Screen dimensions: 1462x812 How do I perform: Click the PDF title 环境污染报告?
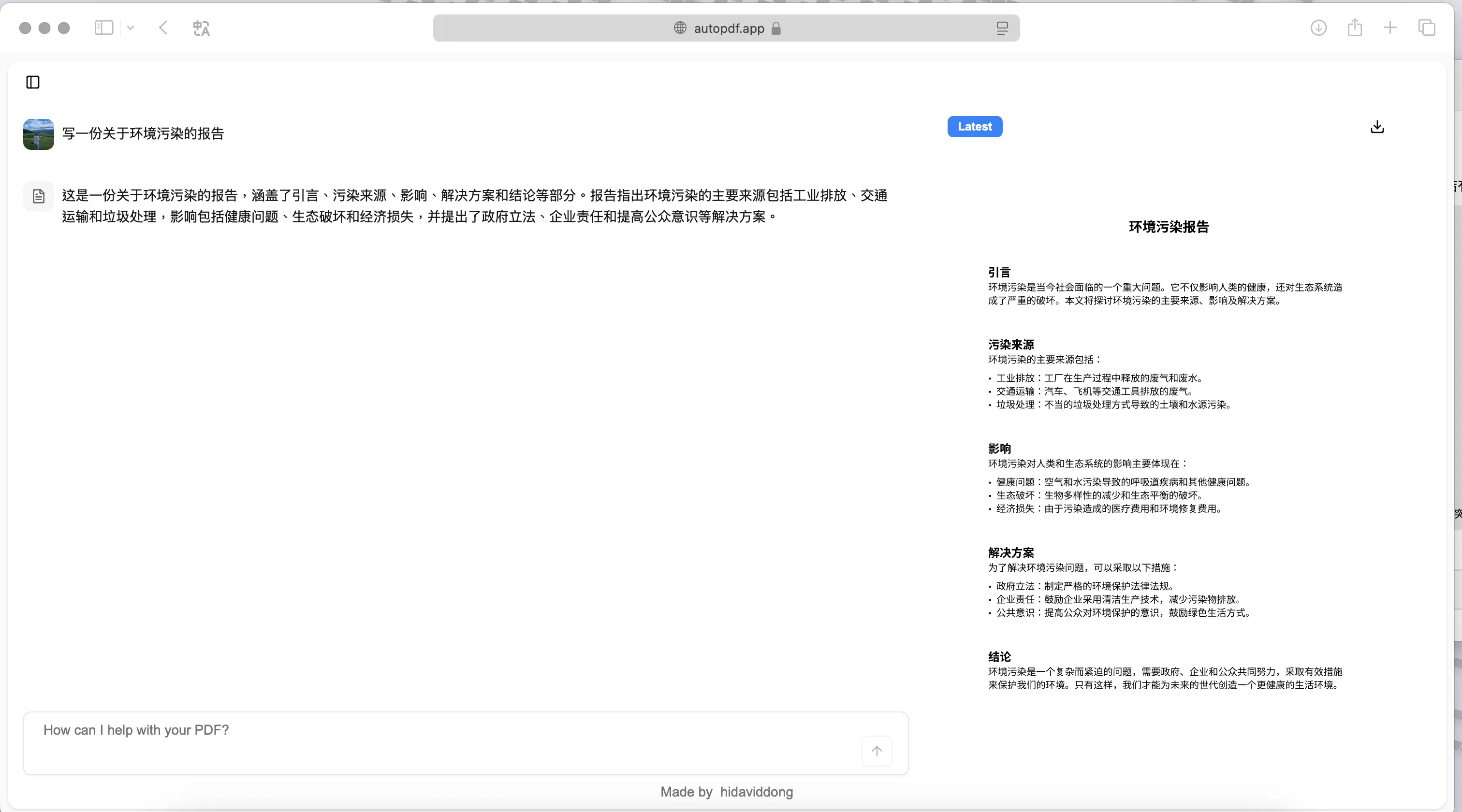pos(1168,227)
